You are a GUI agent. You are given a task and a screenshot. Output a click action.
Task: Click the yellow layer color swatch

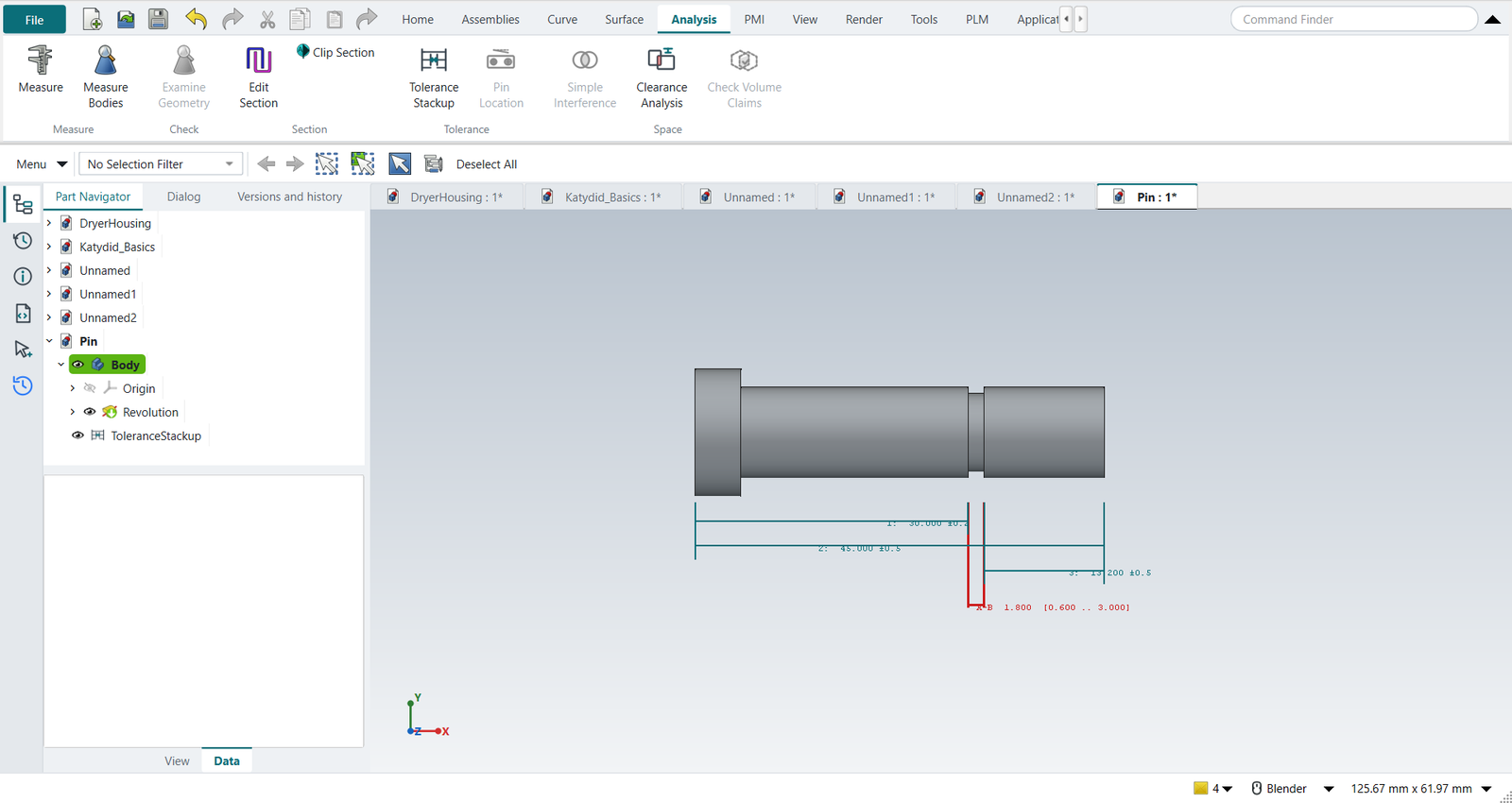click(x=1200, y=788)
